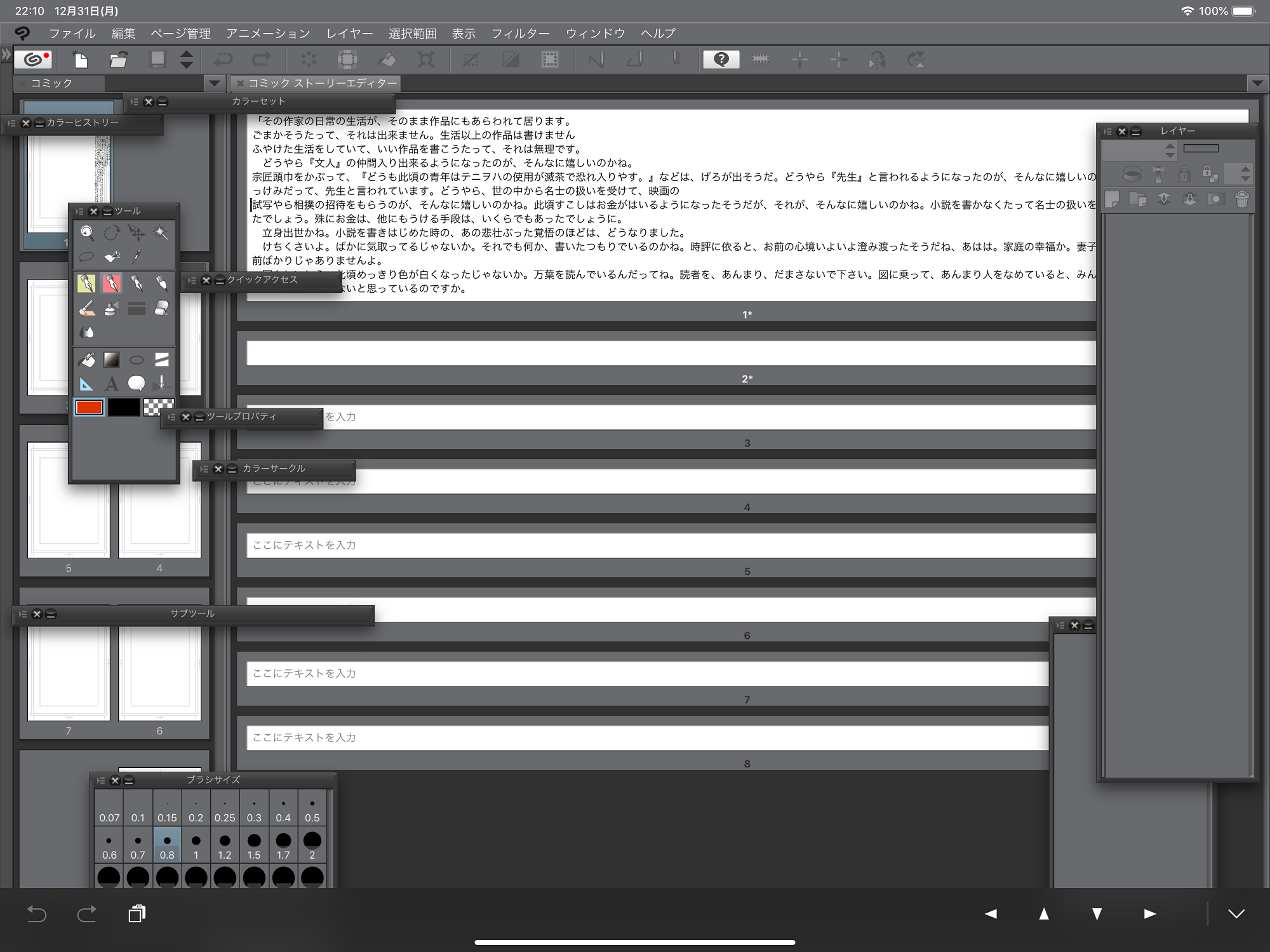
Task: Pick the Eyedropper tool
Action: pyautogui.click(x=137, y=257)
